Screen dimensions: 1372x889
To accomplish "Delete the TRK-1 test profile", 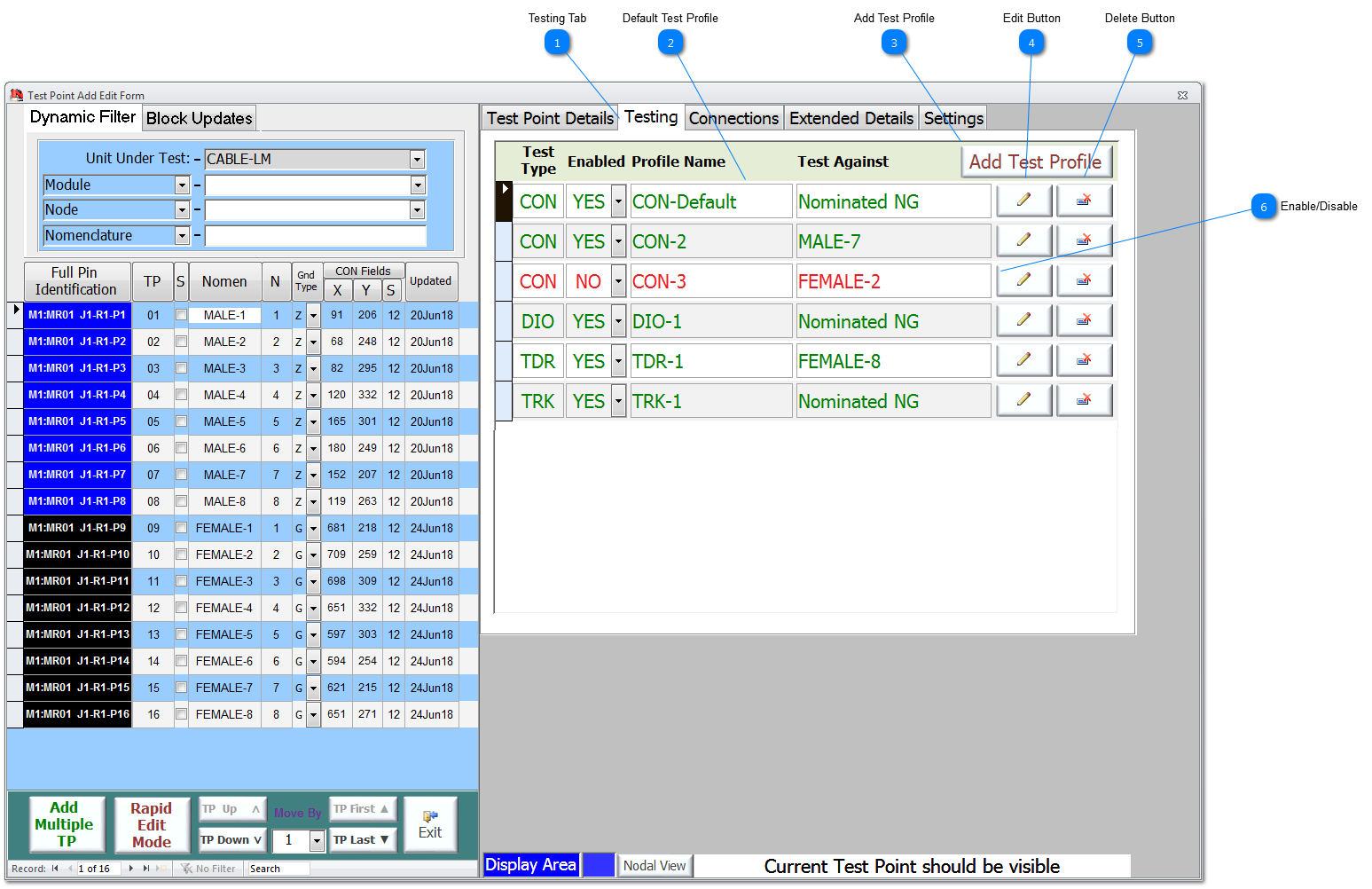I will [x=1084, y=400].
